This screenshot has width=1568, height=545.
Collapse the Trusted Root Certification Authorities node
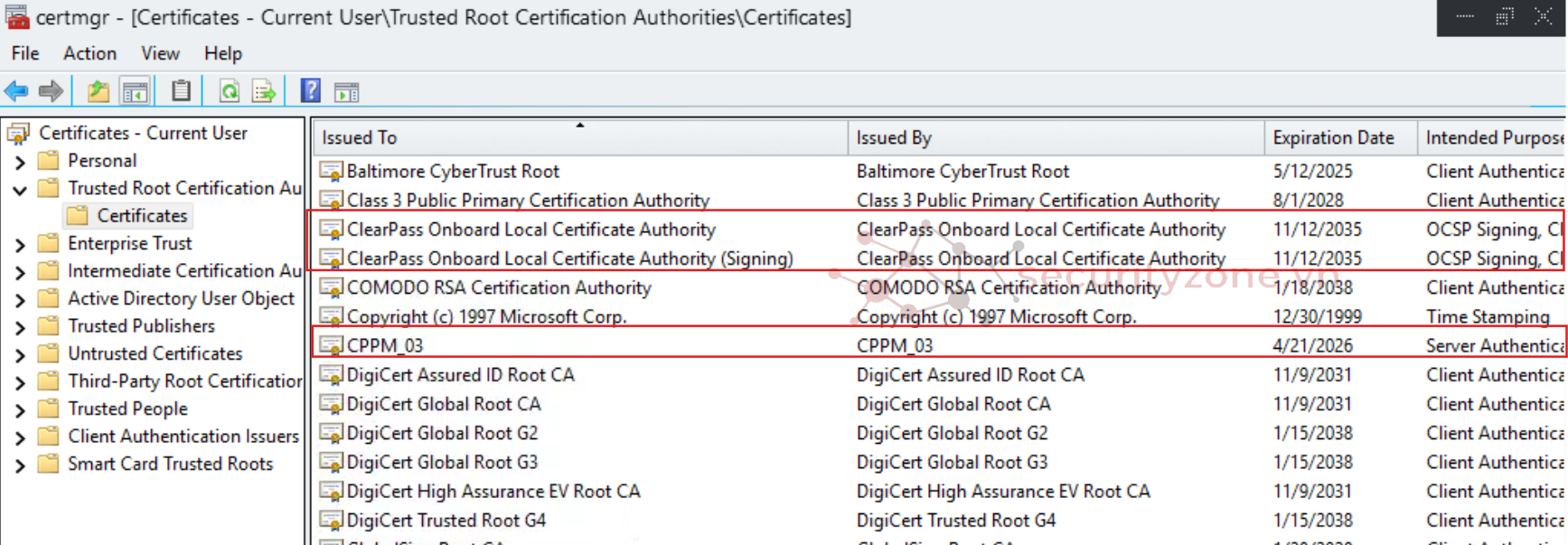[x=20, y=190]
